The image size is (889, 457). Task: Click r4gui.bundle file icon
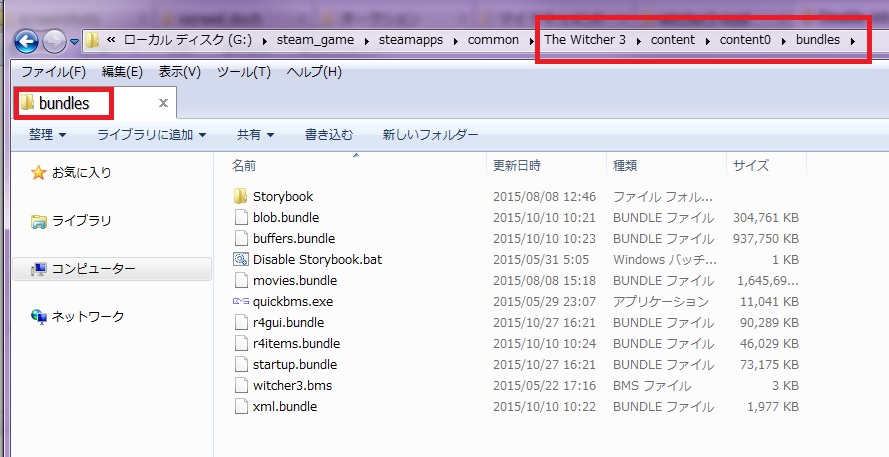tap(241, 323)
